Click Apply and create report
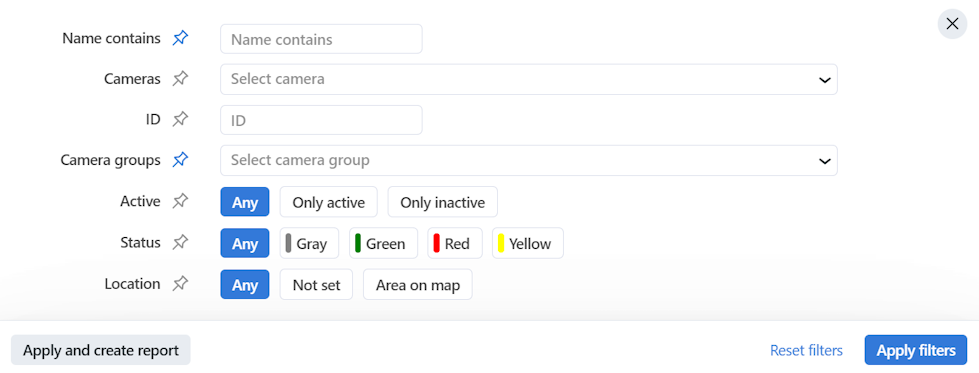 101,350
